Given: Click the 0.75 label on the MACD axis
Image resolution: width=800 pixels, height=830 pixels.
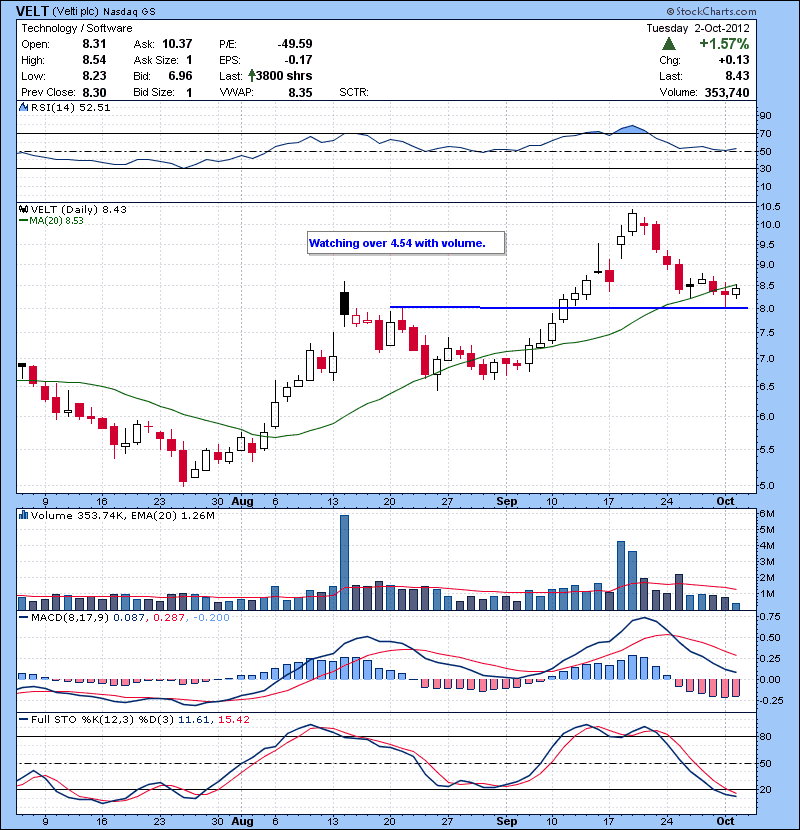Looking at the screenshot, I should point(770,617).
